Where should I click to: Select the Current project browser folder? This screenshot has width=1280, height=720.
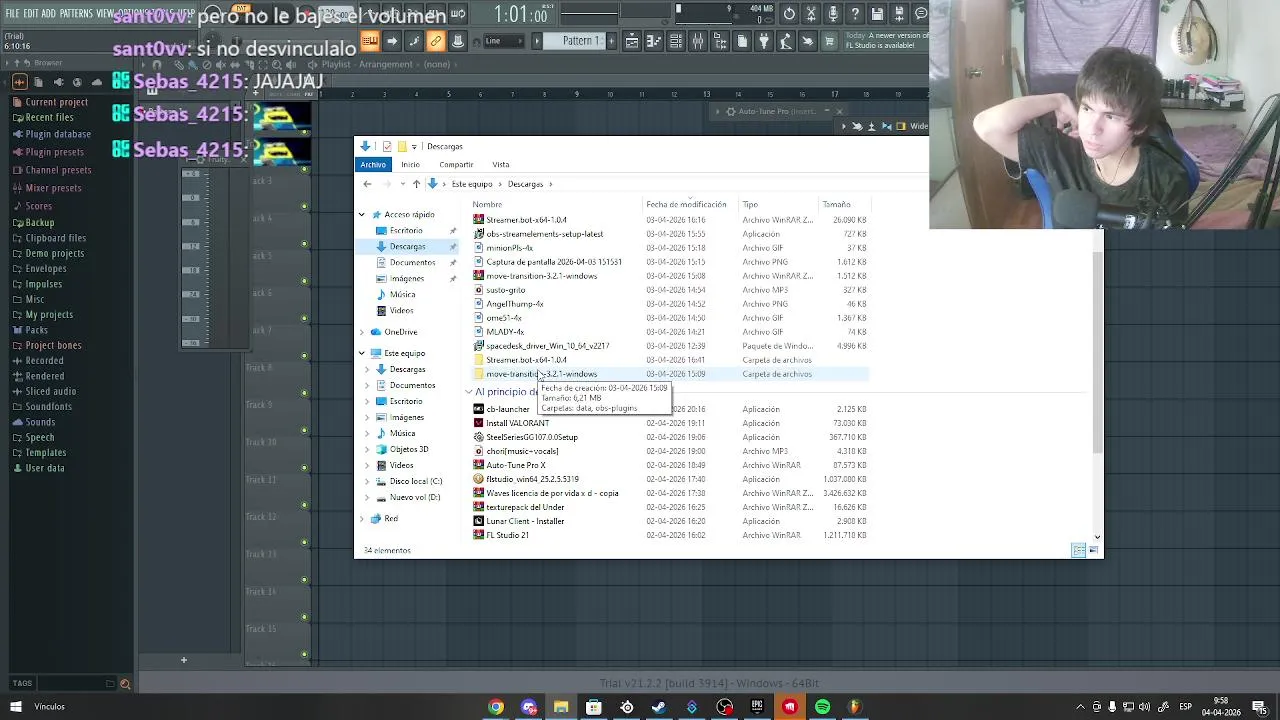click(57, 102)
